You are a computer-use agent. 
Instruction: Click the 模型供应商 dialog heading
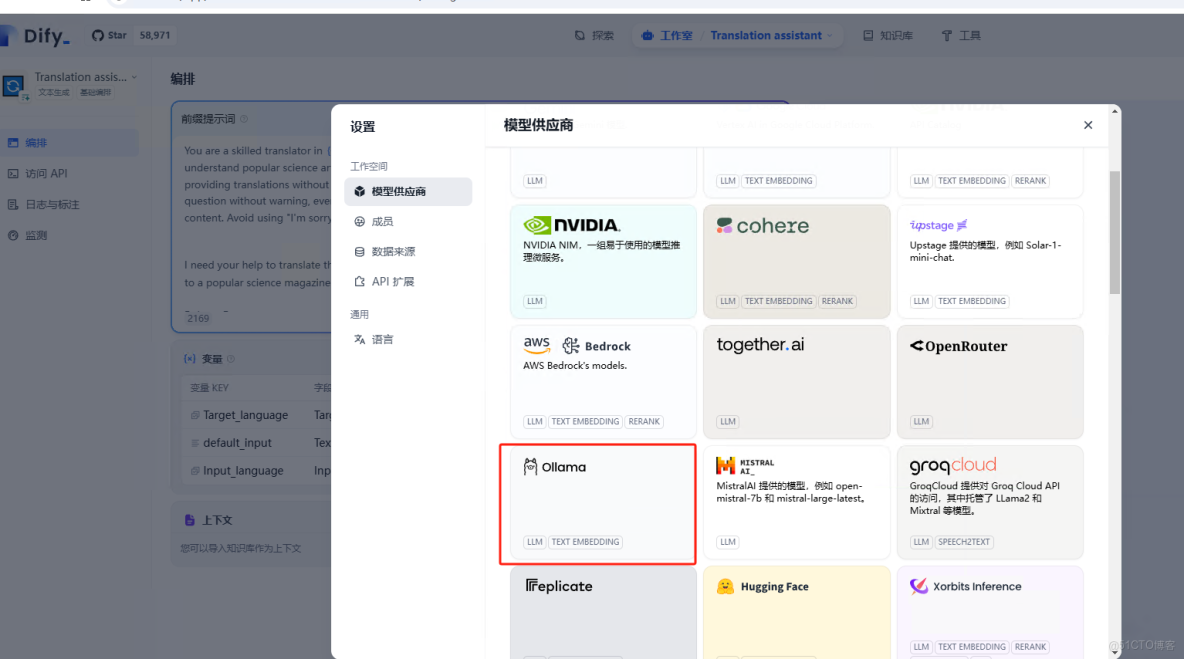[538, 125]
